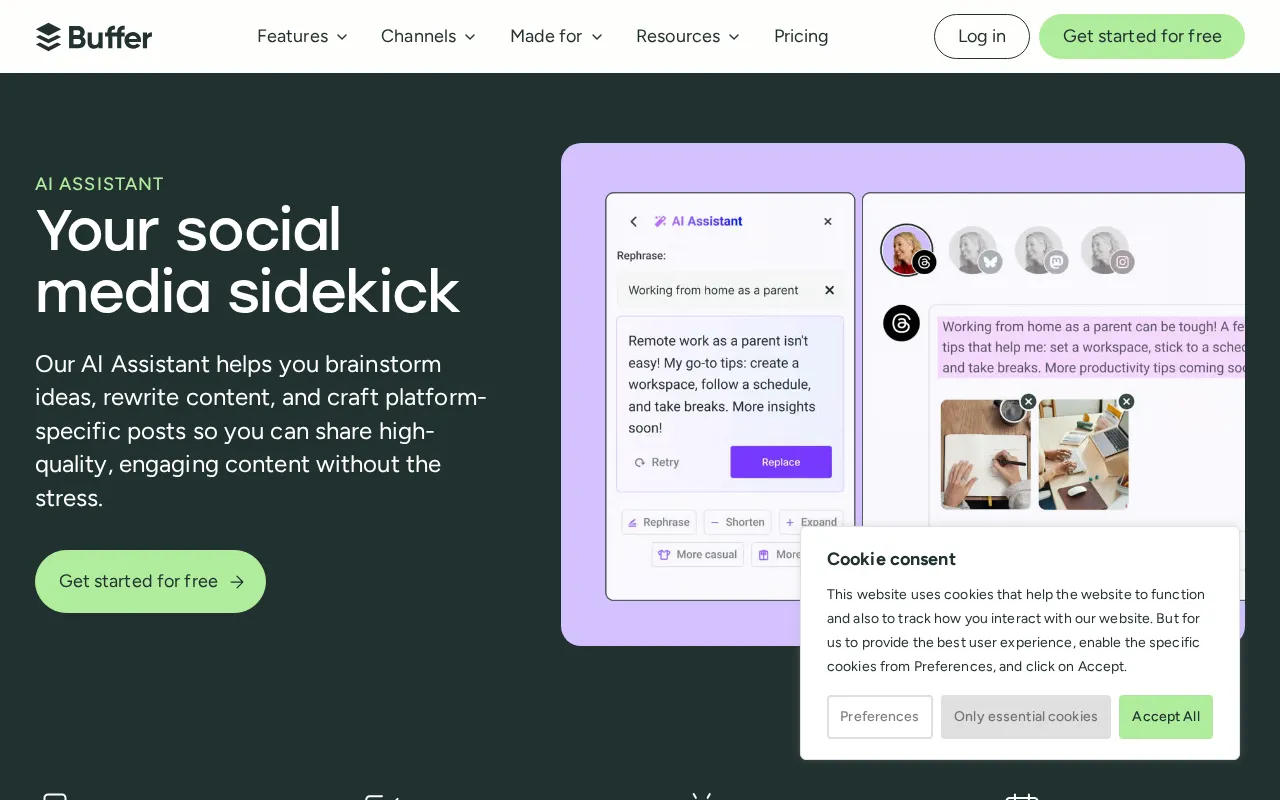Screen dimensions: 1280x800
Task: Accept All cookies
Action: [x=1166, y=717]
